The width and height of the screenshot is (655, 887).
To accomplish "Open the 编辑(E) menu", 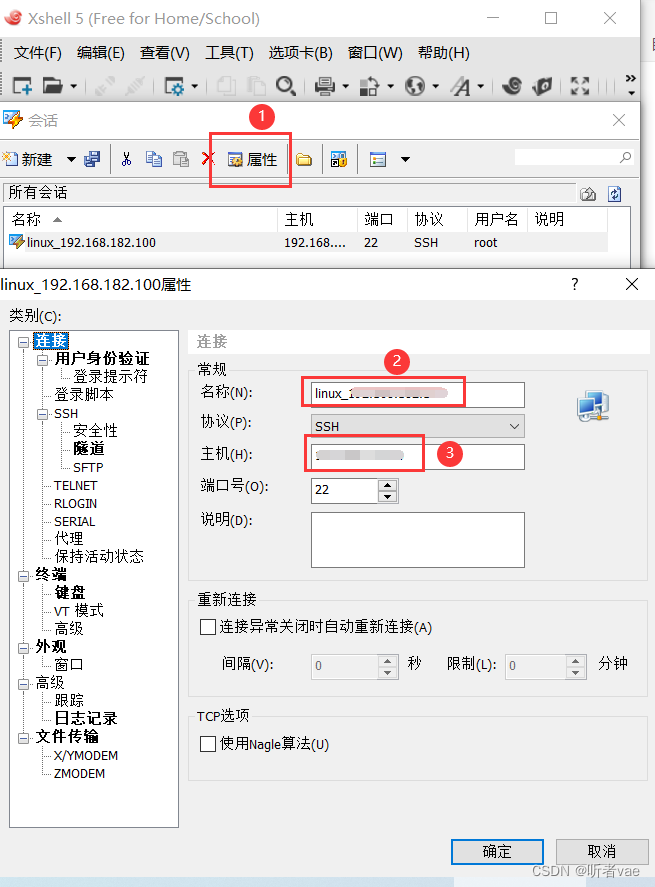I will (101, 53).
